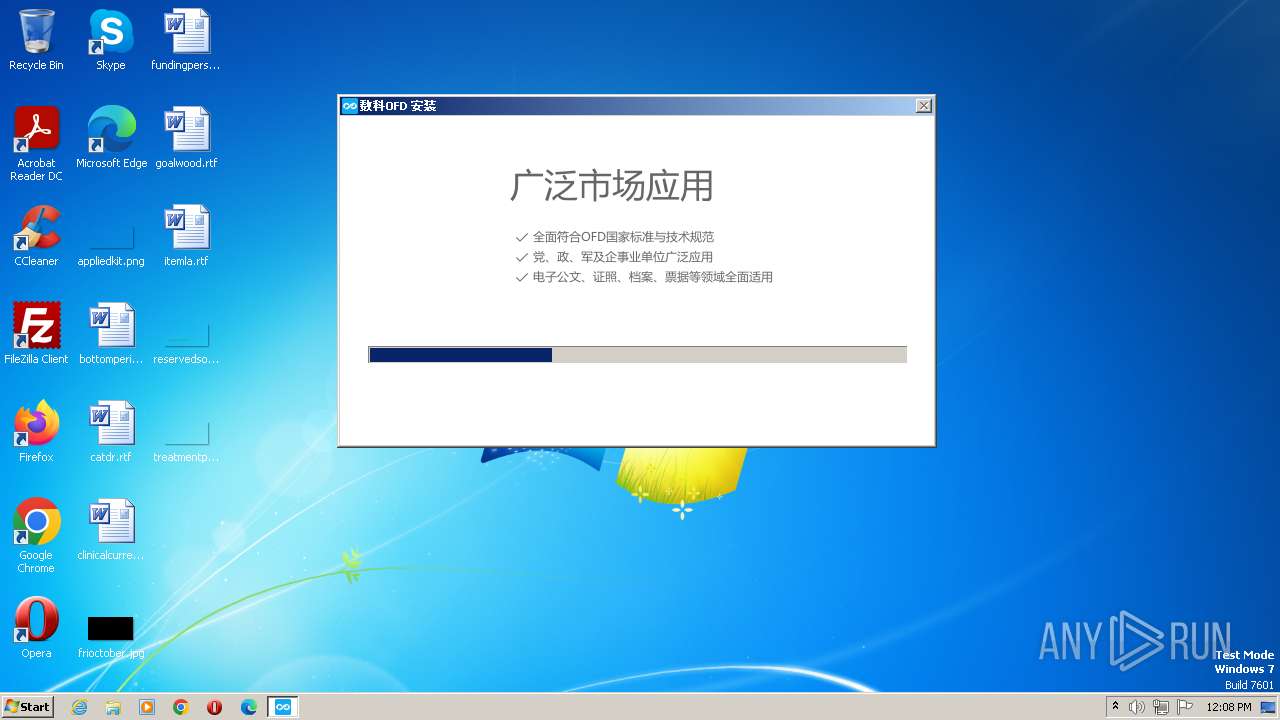1280x720 pixels.
Task: Select itemla.rtf document
Action: click(186, 236)
